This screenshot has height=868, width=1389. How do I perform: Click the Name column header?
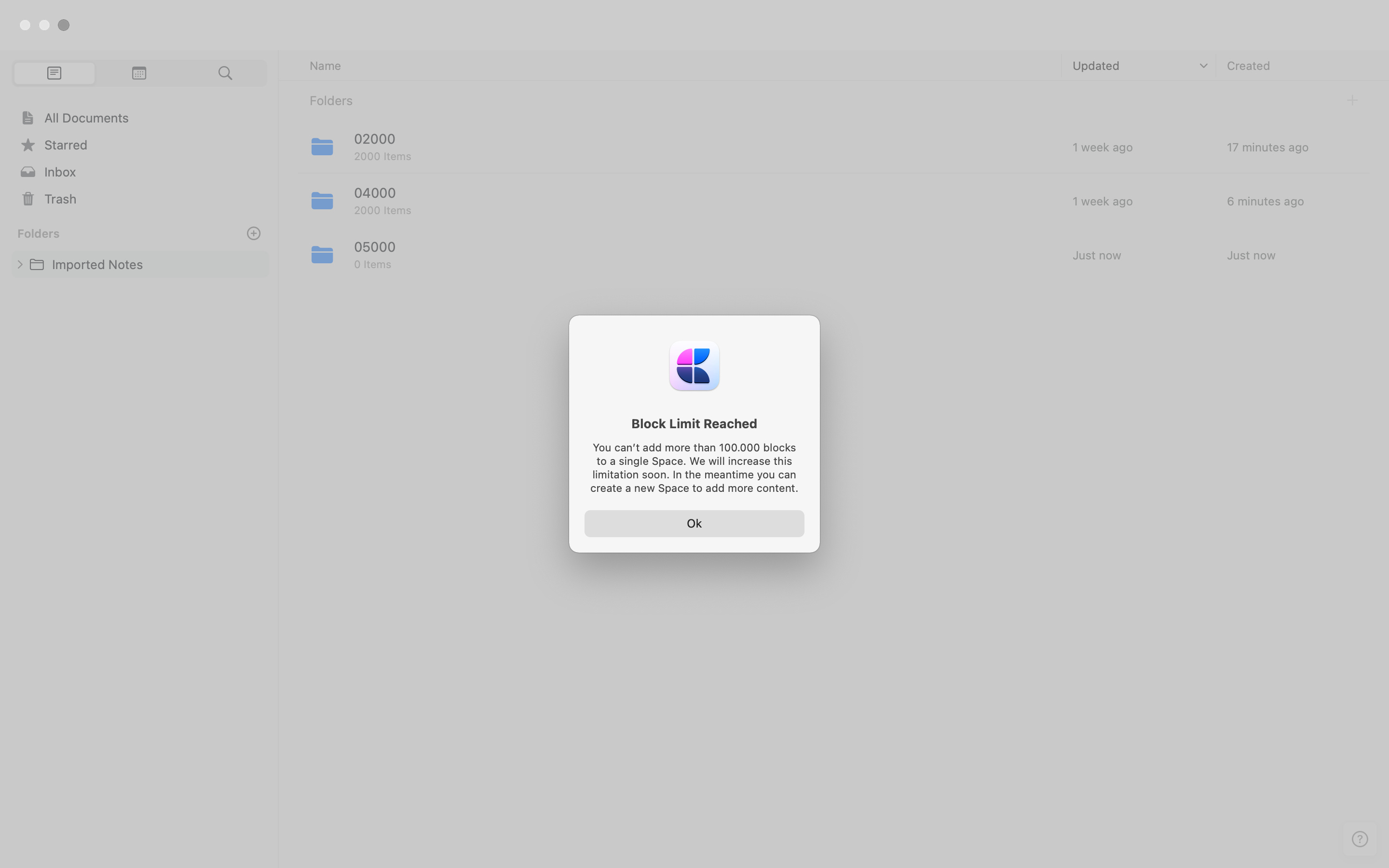click(325, 66)
